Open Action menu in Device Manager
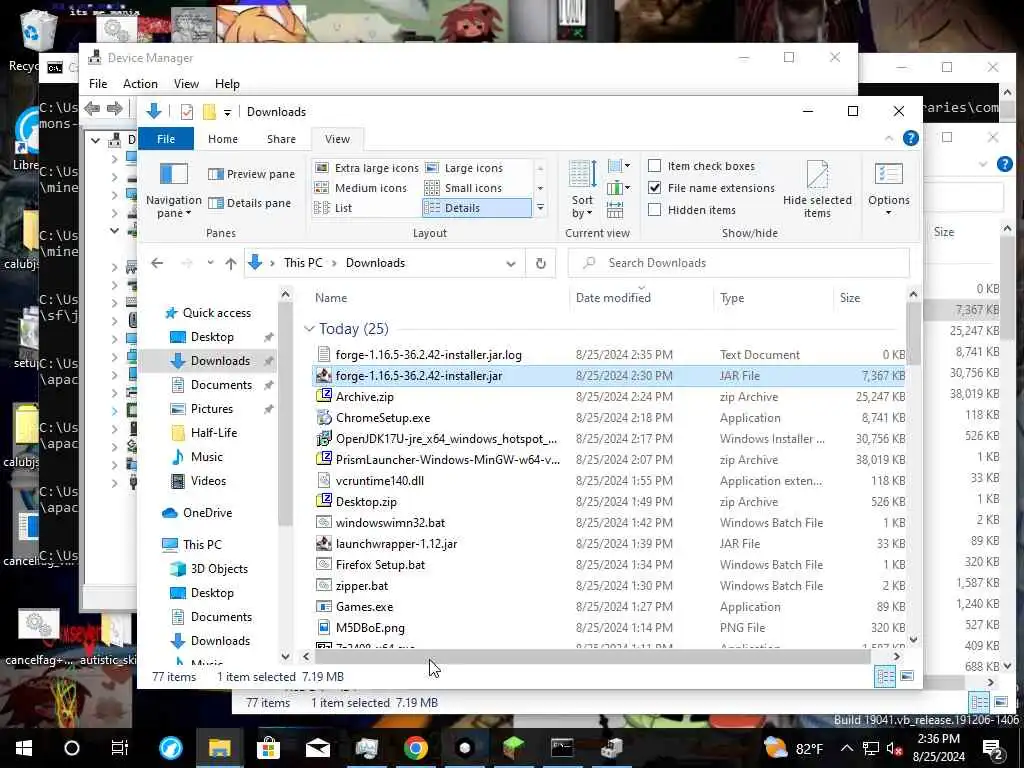Image resolution: width=1024 pixels, height=768 pixels. (x=140, y=84)
